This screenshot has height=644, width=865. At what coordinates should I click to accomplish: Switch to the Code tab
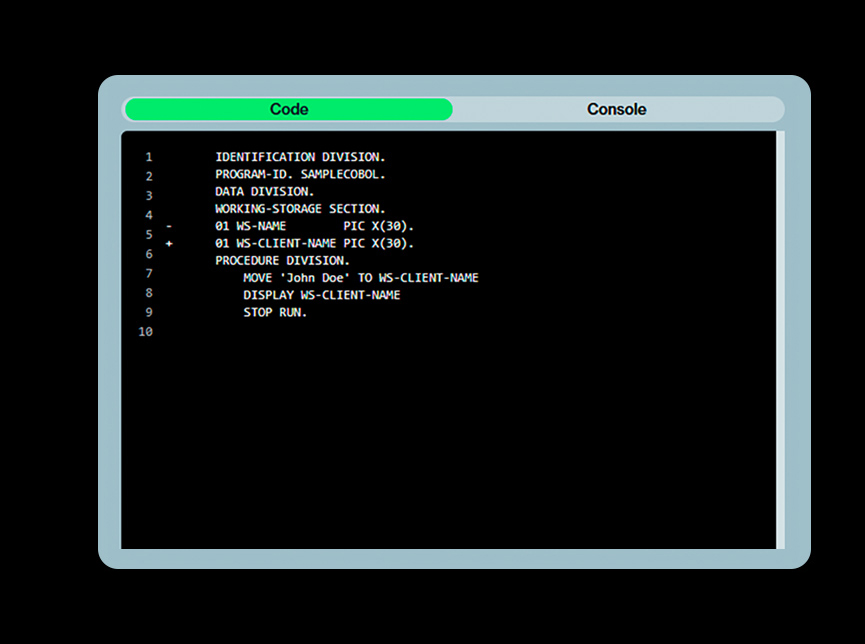click(x=289, y=109)
